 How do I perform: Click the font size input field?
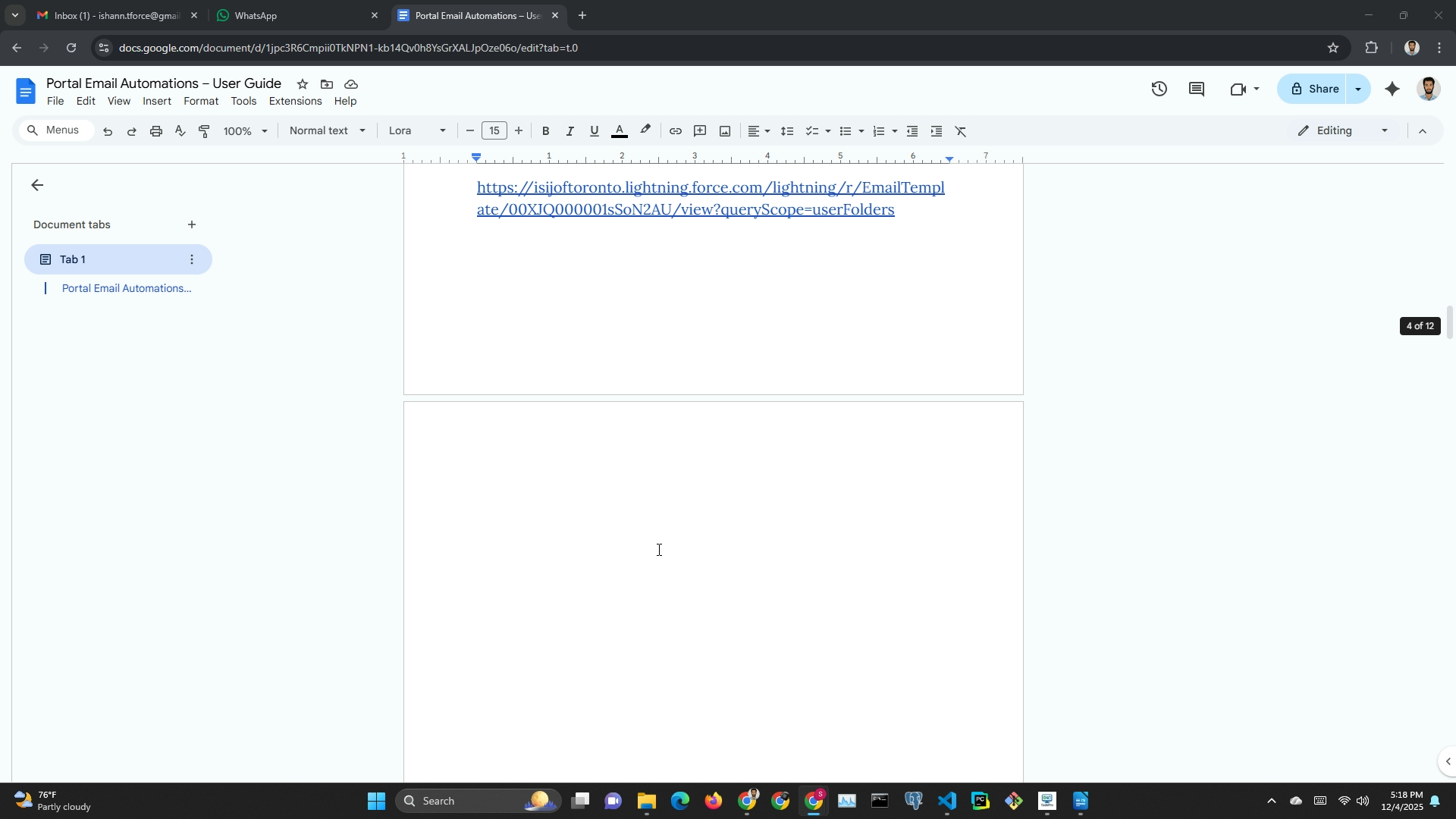494,131
